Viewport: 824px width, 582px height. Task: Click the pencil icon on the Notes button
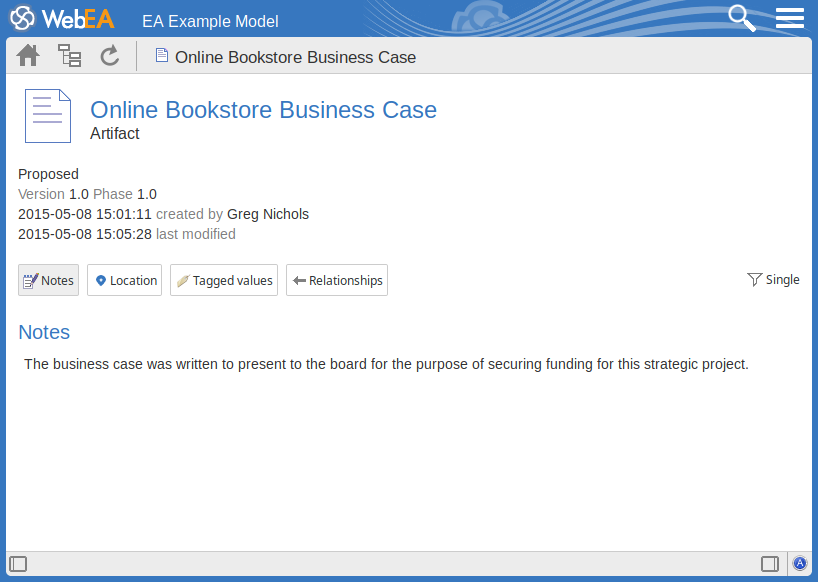pyautogui.click(x=31, y=280)
